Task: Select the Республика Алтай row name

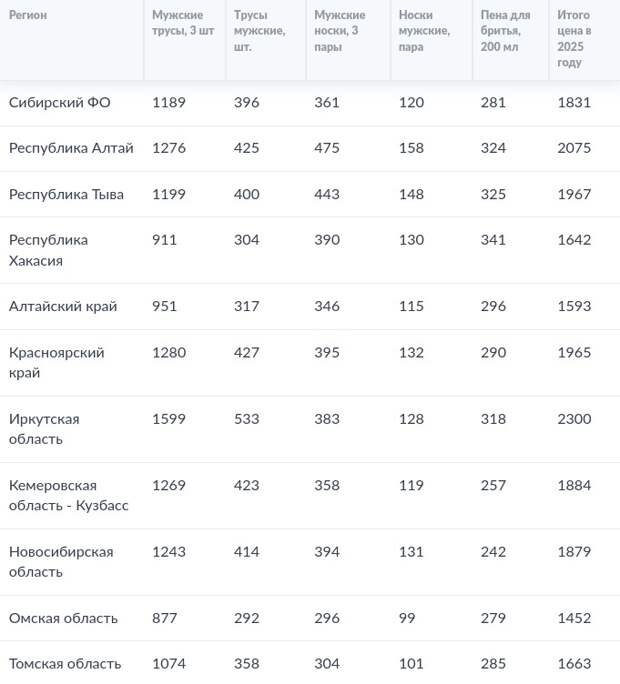Action: click(x=71, y=148)
